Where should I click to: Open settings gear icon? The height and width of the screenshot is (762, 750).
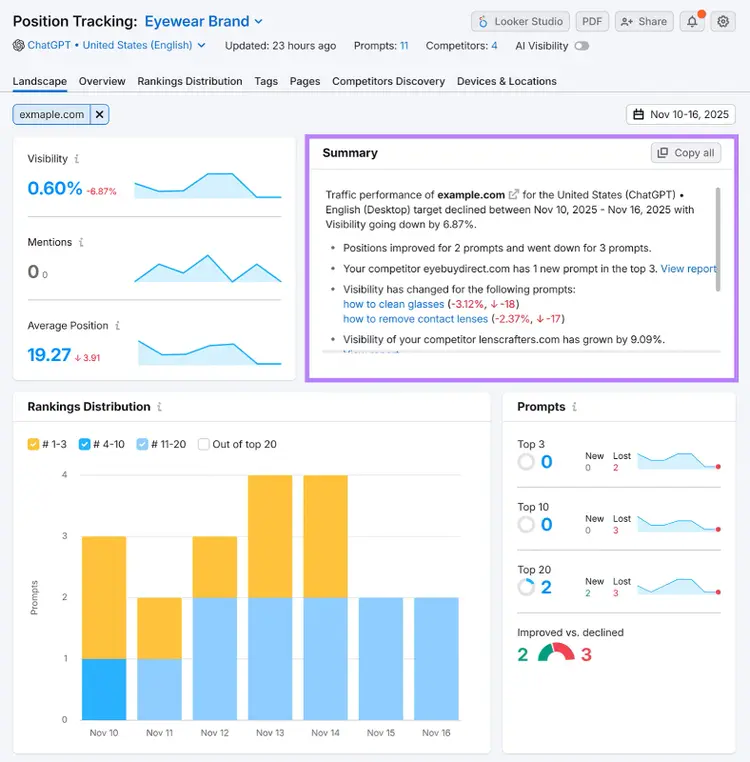point(723,21)
